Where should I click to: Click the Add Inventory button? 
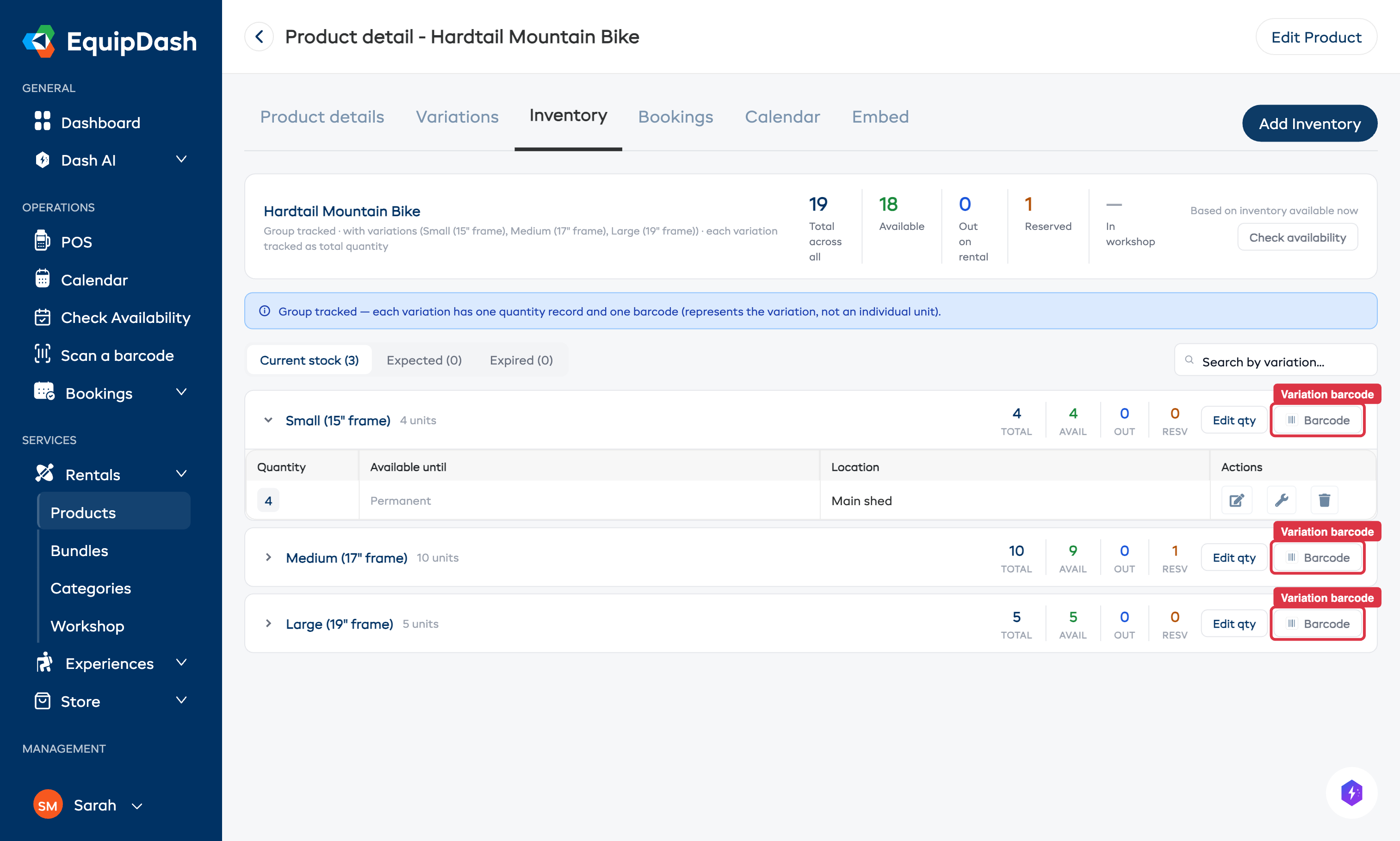tap(1310, 123)
